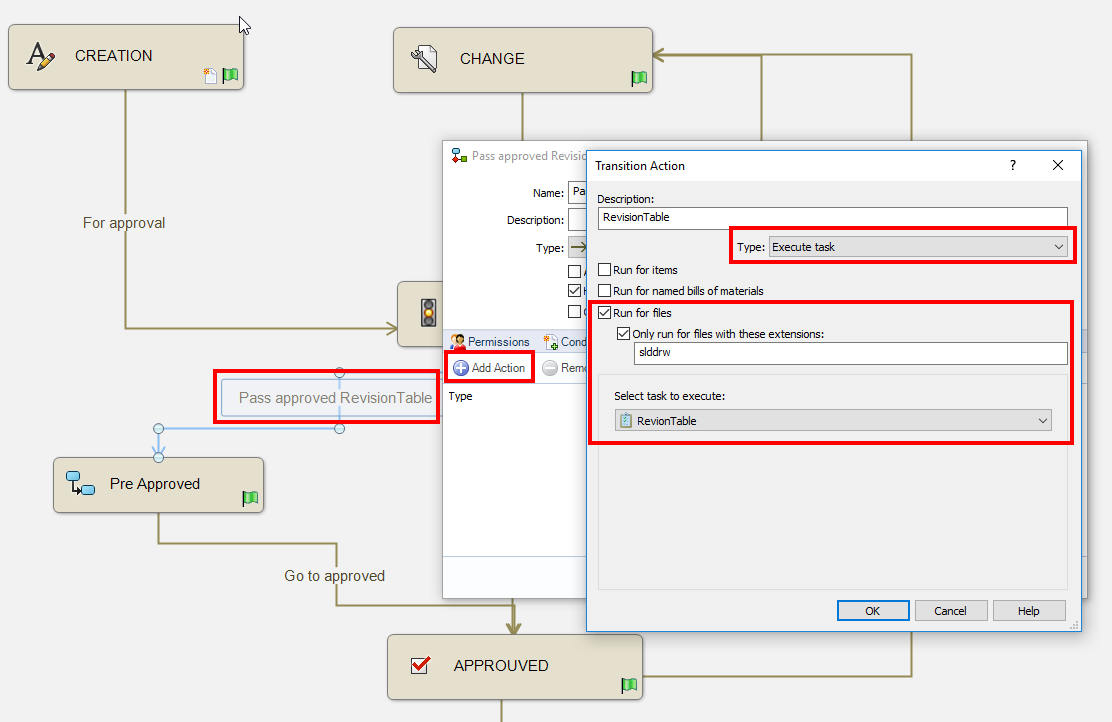The width and height of the screenshot is (1112, 722).
Task: Click the Cancel button
Action: pos(950,611)
